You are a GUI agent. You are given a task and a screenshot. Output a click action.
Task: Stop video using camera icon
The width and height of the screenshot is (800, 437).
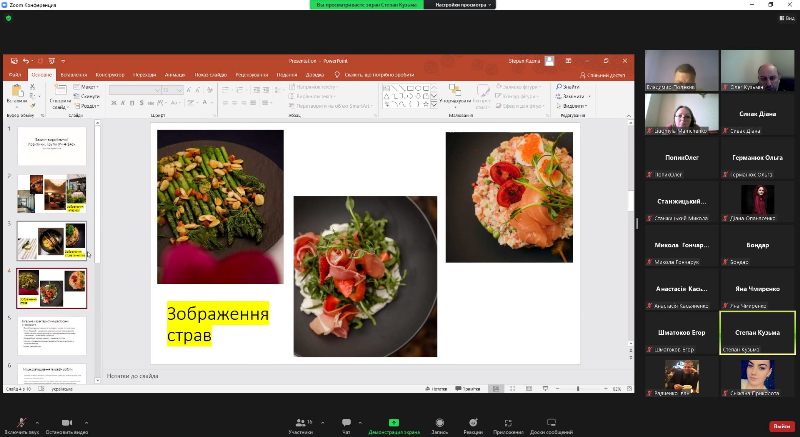(x=67, y=423)
